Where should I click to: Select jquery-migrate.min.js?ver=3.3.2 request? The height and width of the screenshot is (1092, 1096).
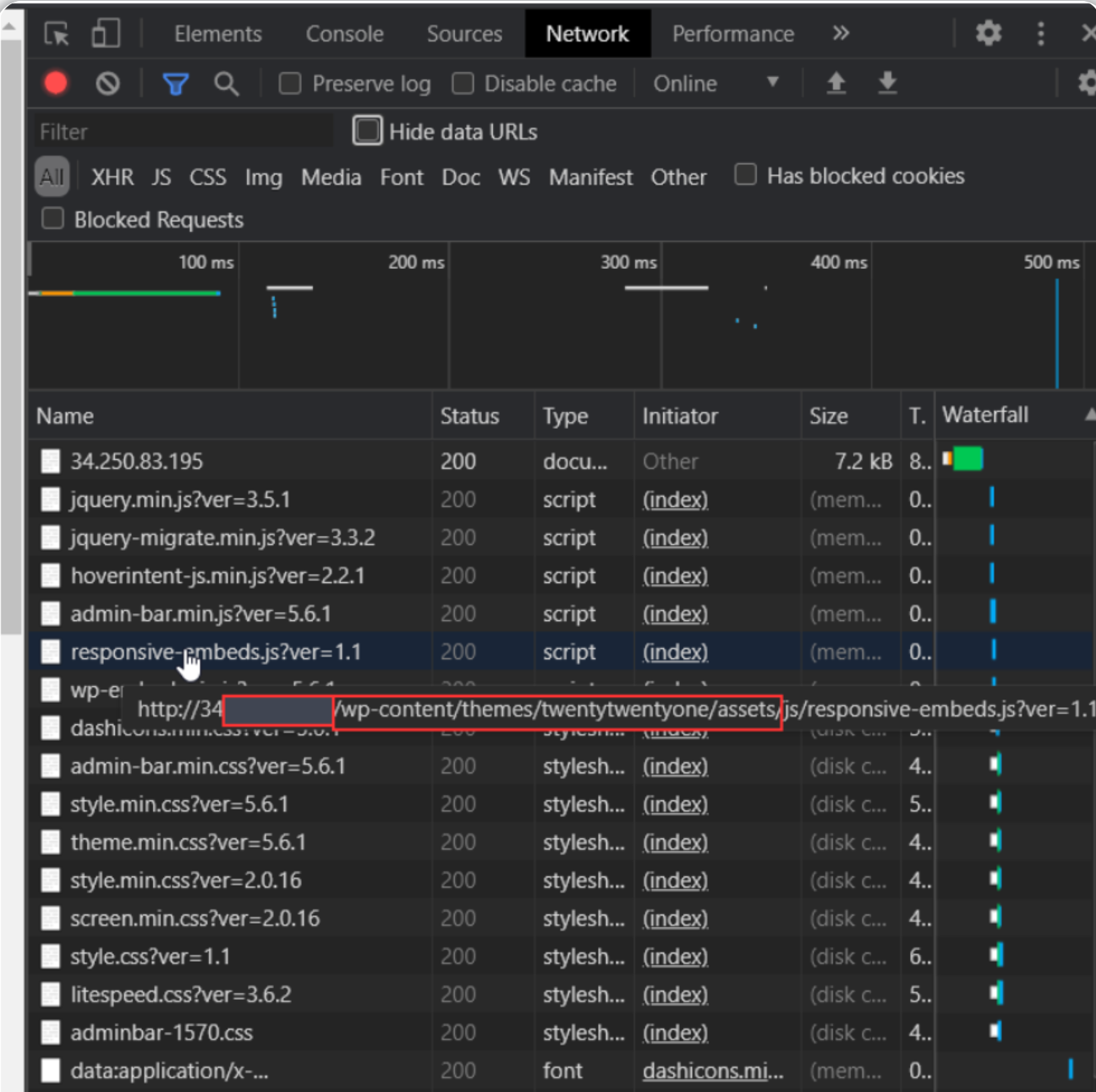(x=222, y=537)
